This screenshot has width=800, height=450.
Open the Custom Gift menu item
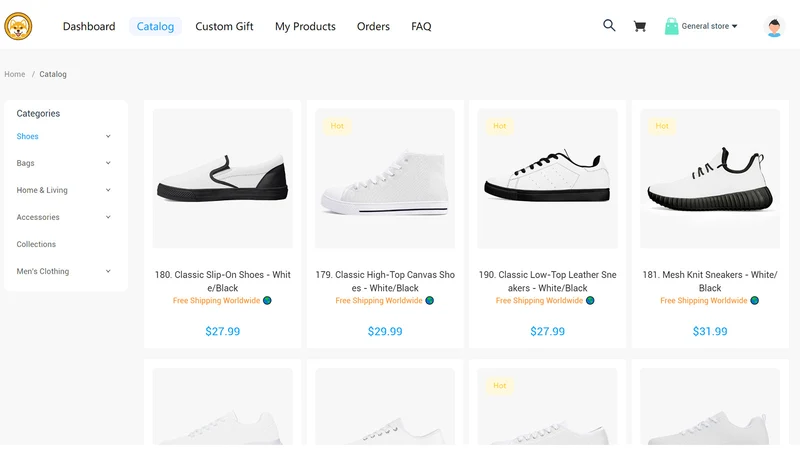224,27
